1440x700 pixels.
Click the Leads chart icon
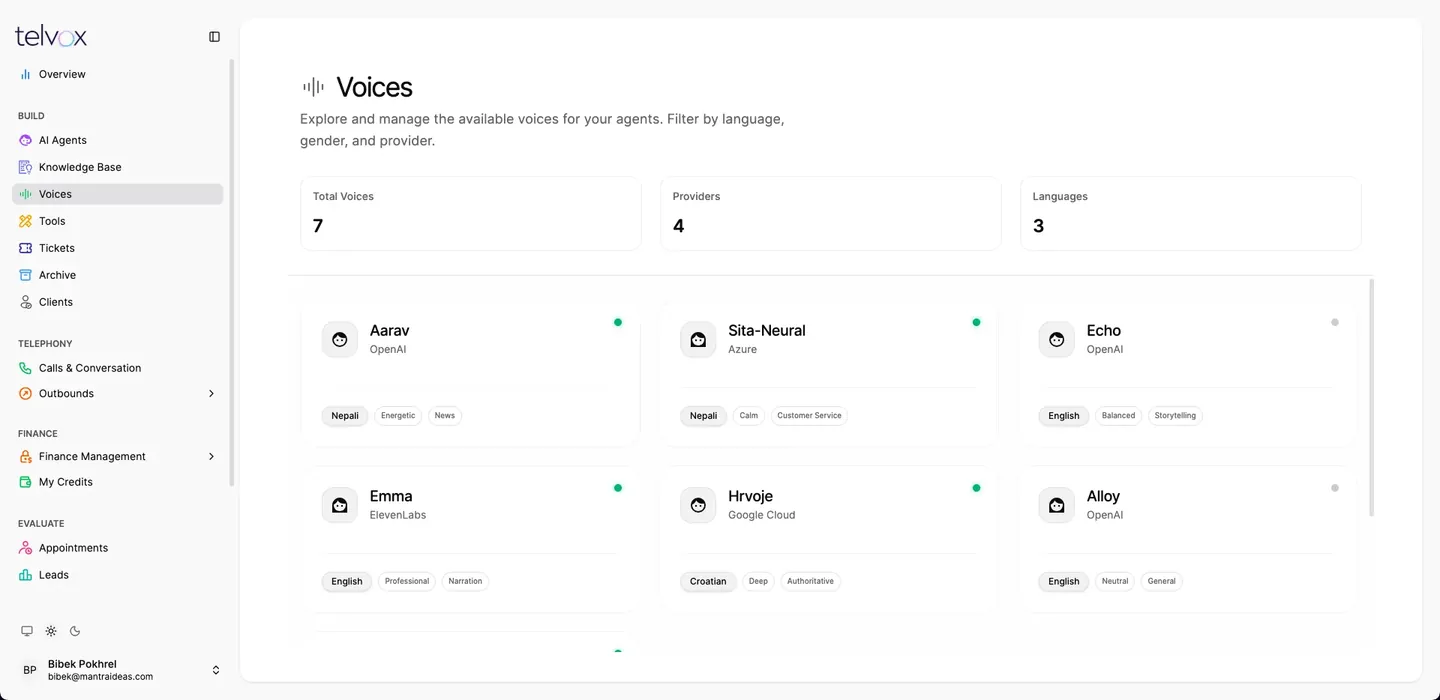[26, 575]
